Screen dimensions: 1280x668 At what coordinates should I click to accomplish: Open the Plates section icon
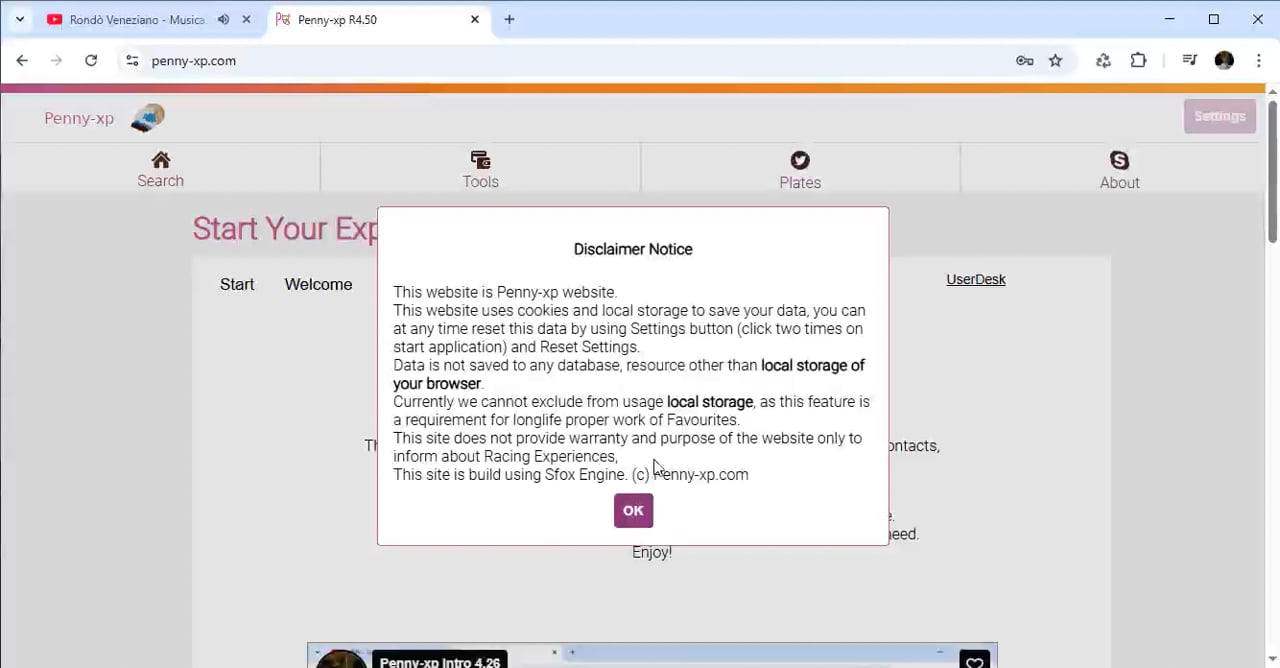click(800, 160)
